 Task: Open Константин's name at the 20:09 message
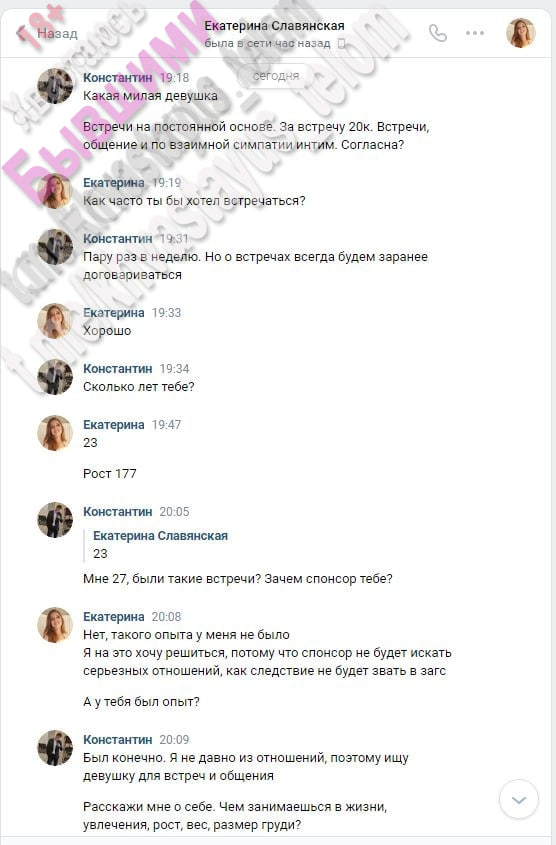[117, 739]
